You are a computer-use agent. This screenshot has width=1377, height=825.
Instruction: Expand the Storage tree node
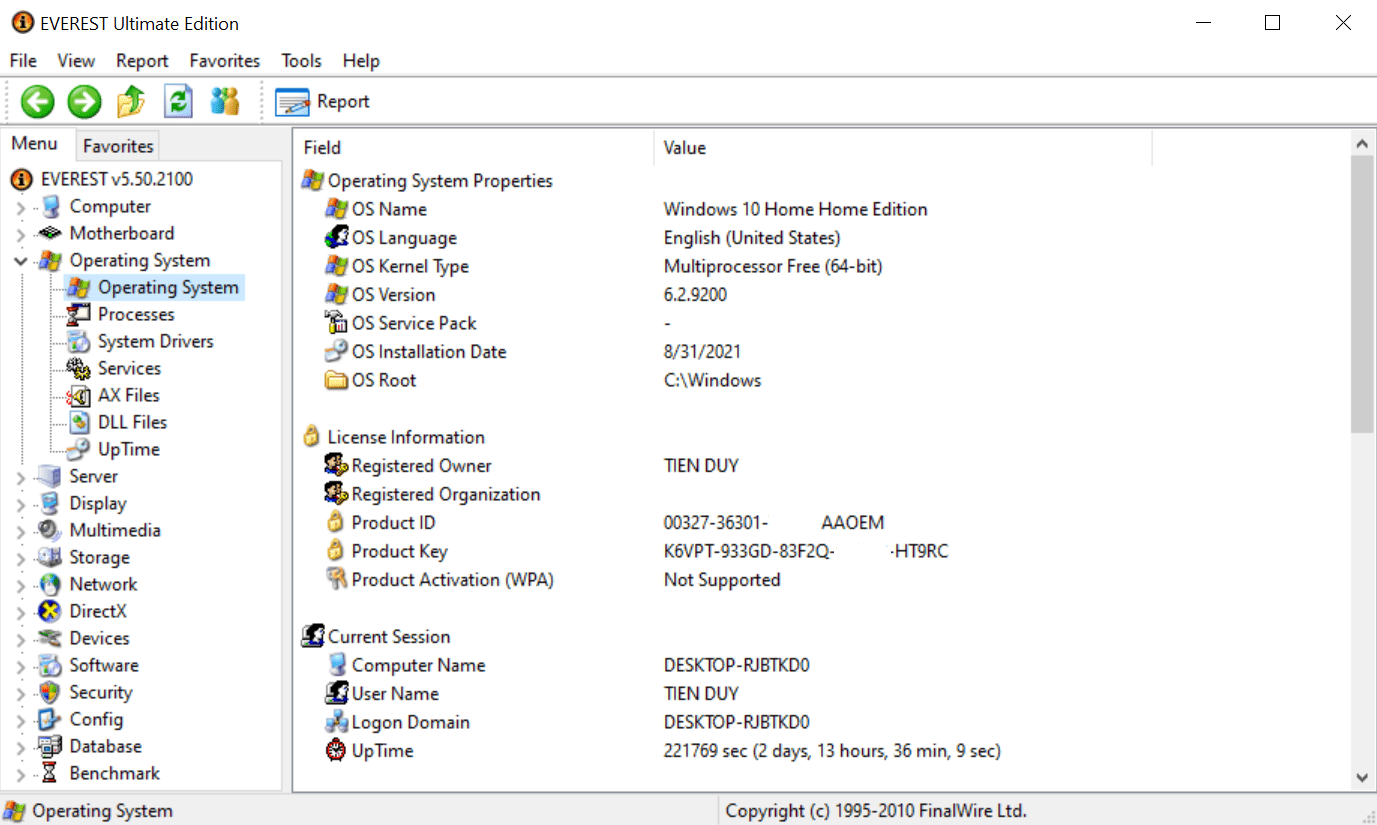(21, 559)
